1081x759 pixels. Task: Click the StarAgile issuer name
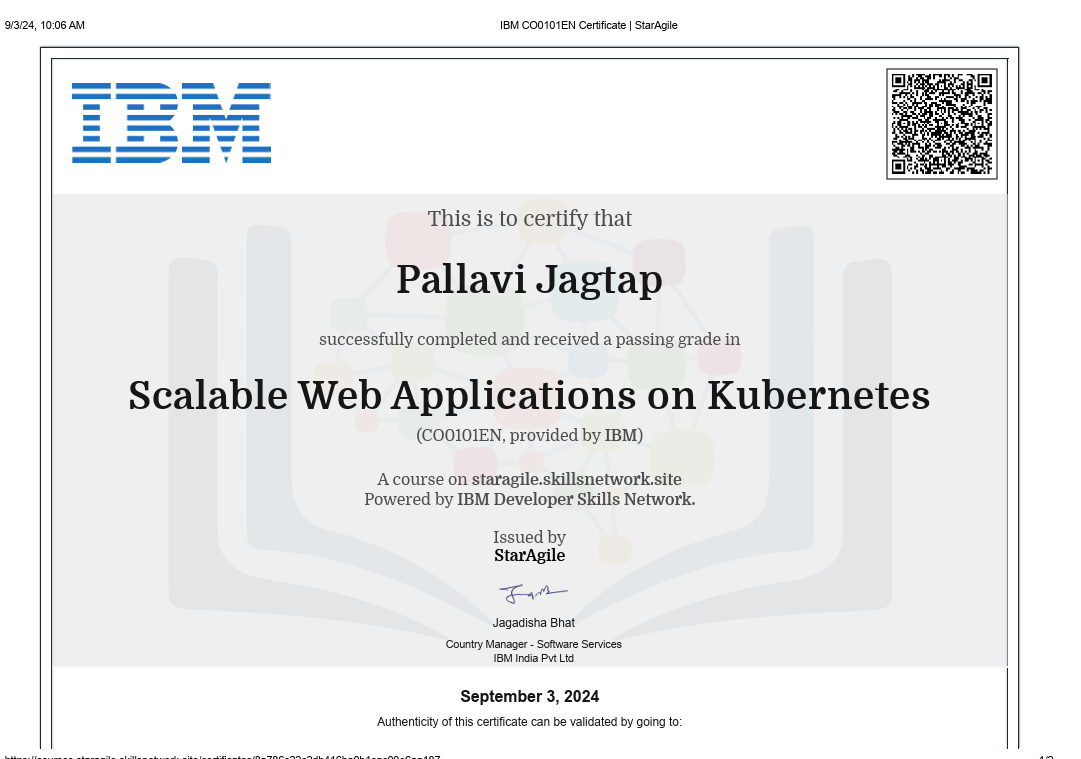pos(529,556)
